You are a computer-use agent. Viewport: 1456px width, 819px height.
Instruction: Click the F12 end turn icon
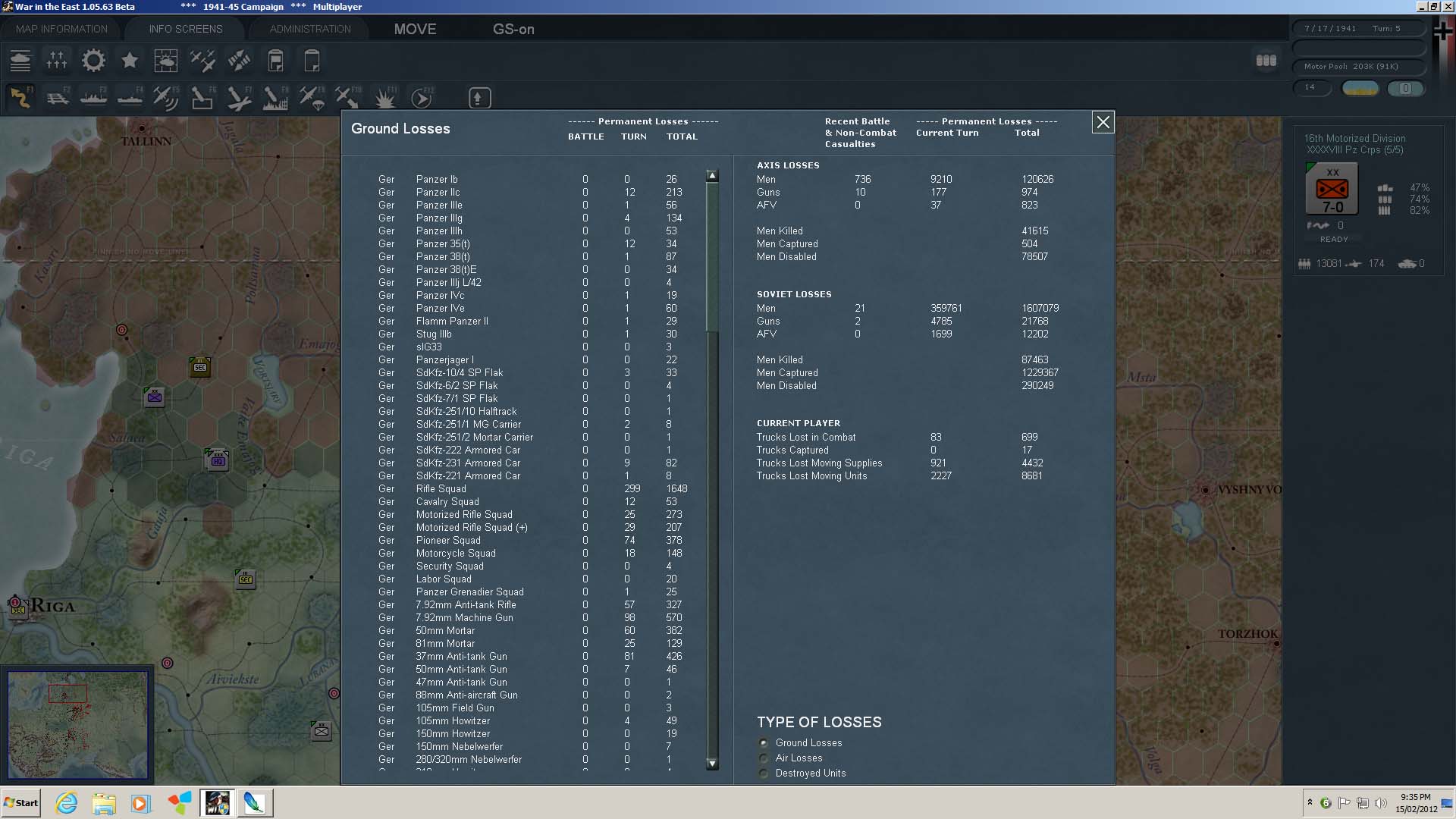coord(421,98)
